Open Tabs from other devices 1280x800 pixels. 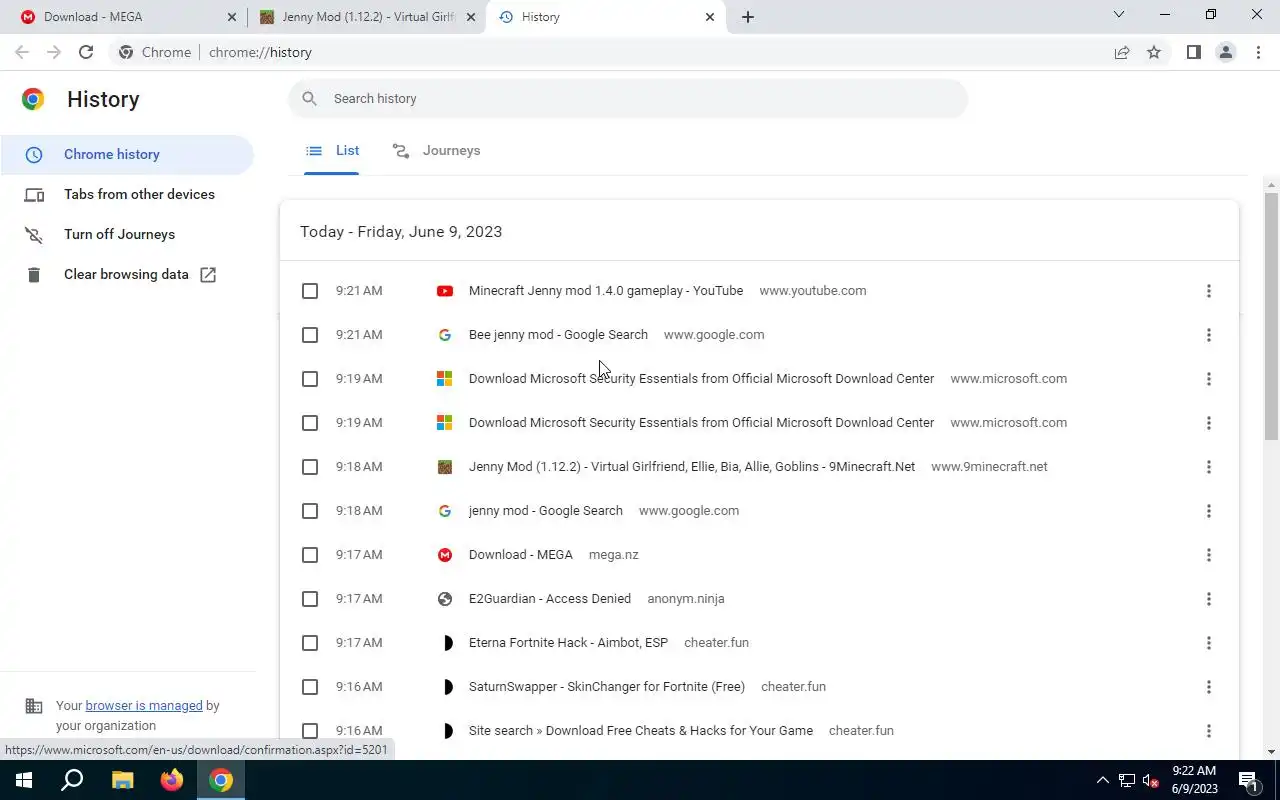(x=127, y=194)
